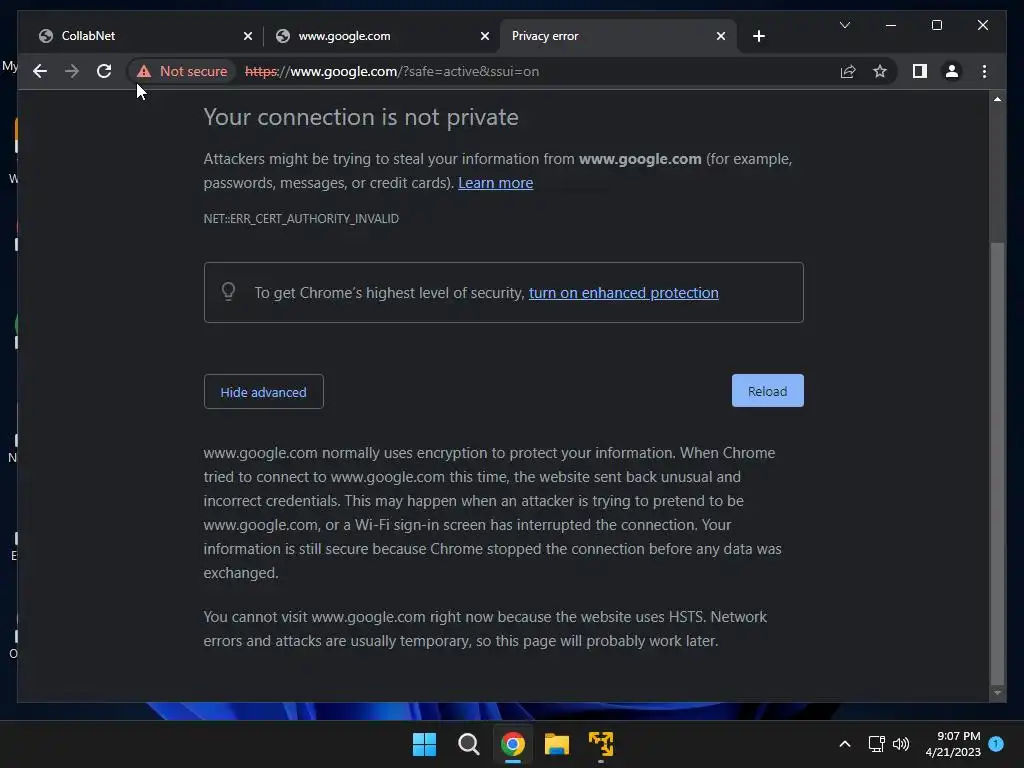The height and width of the screenshot is (768, 1024).
Task: Click the Your connection is not private heading
Action: click(360, 117)
